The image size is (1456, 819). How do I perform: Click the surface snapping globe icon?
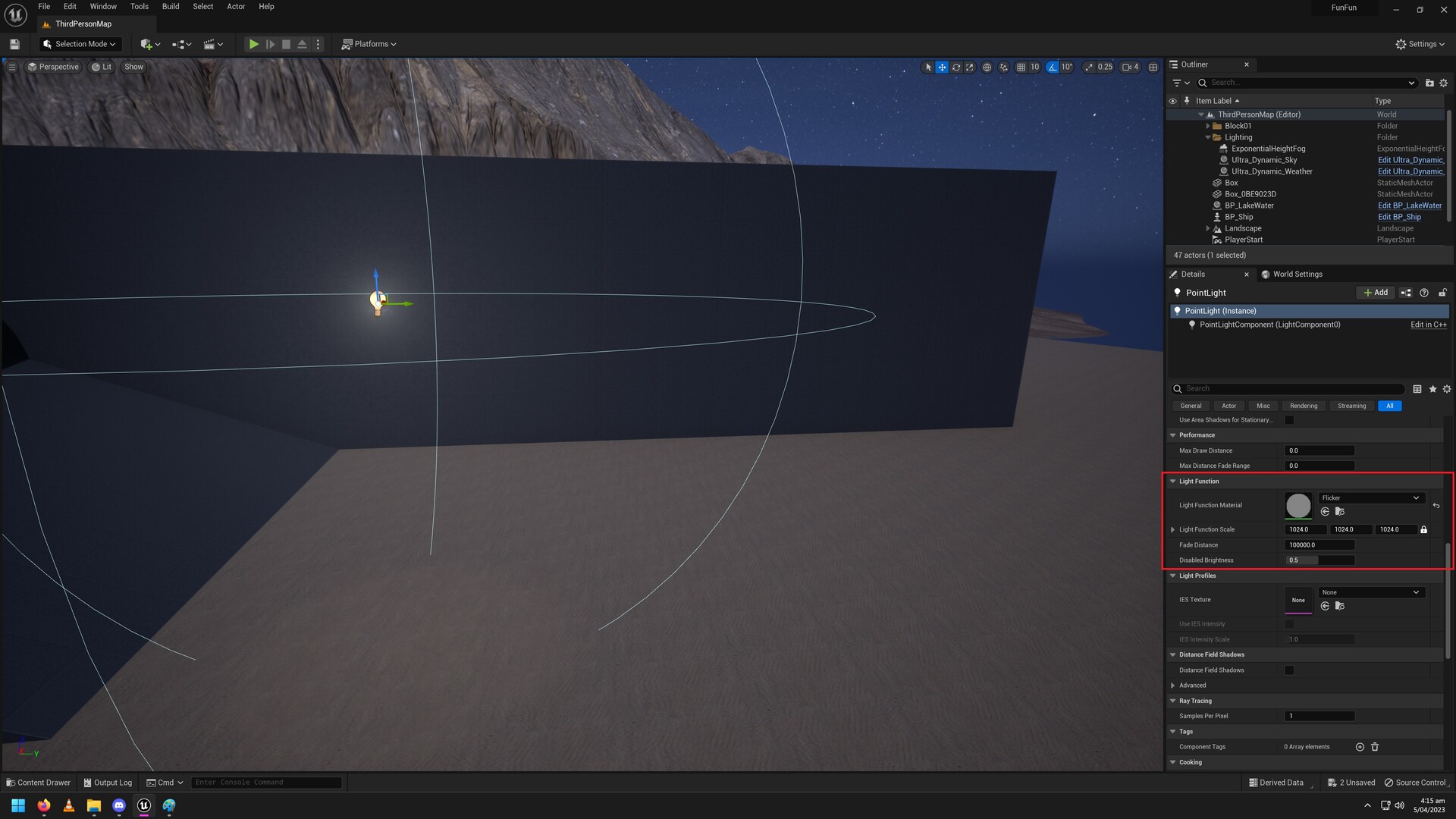[987, 67]
